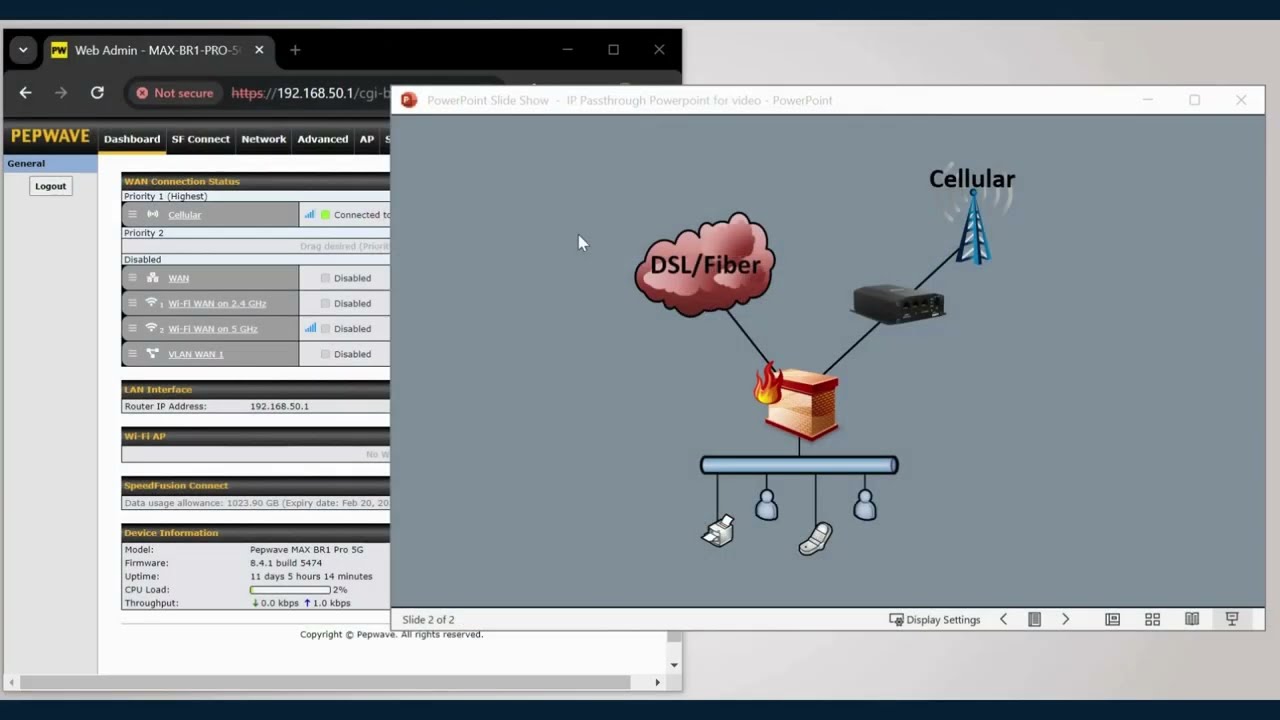
Task: Open the See all slides icon
Action: point(1035,620)
